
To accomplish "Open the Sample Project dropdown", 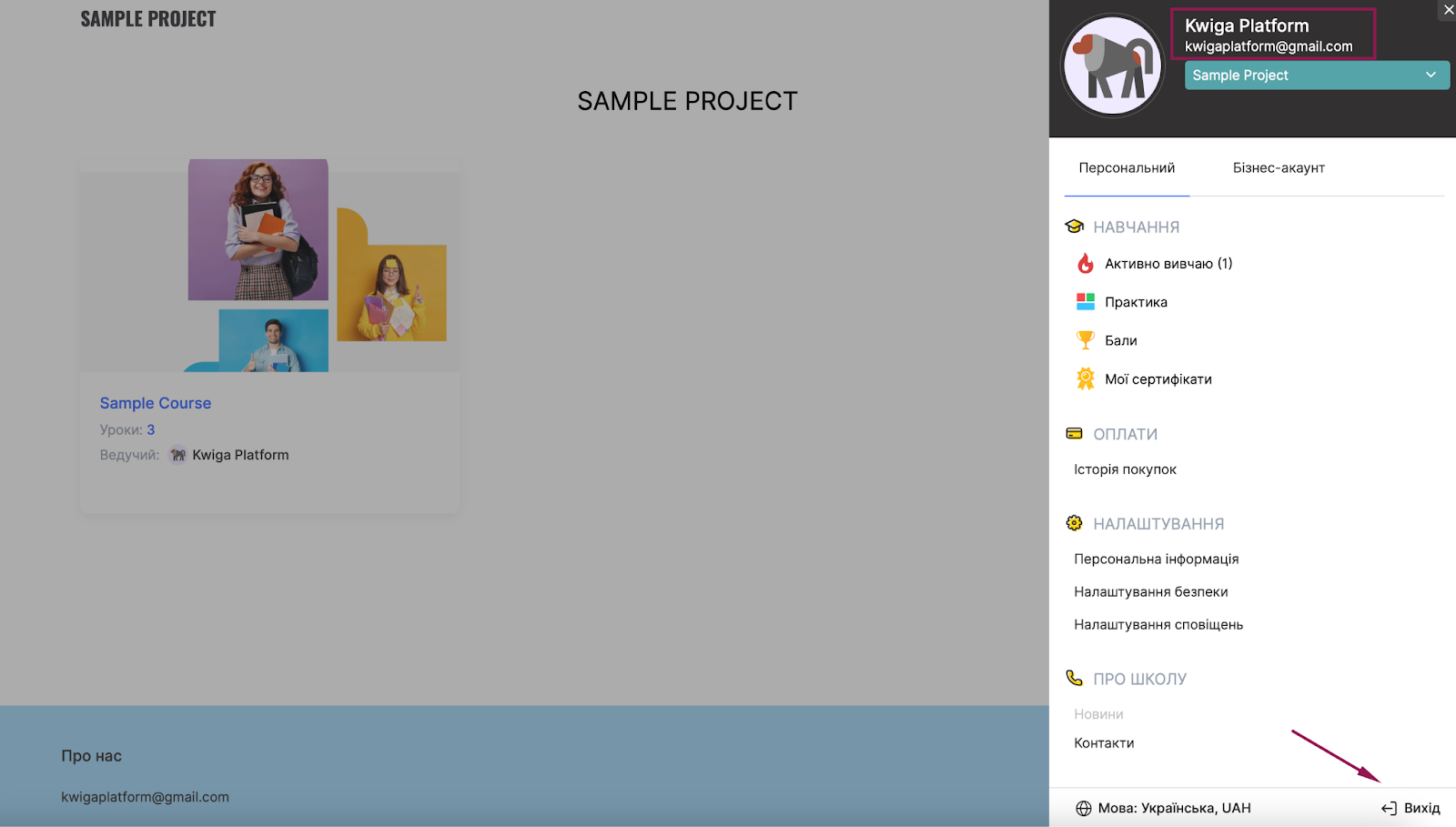I will 1317,76.
